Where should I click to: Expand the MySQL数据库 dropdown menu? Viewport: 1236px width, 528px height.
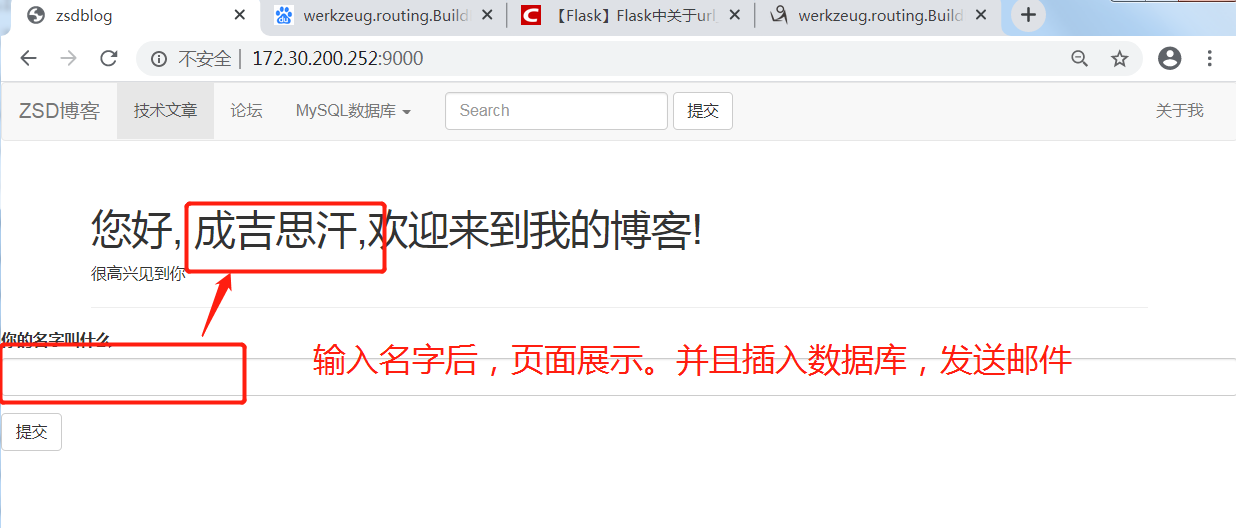point(353,111)
